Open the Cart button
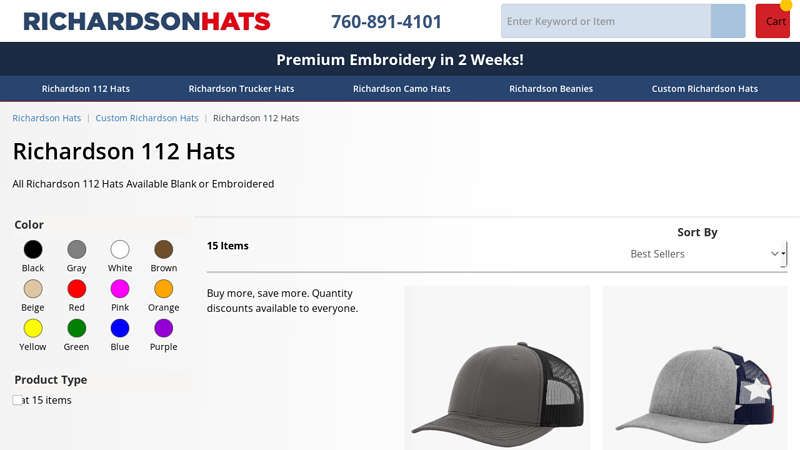This screenshot has height=450, width=800. pos(772,21)
